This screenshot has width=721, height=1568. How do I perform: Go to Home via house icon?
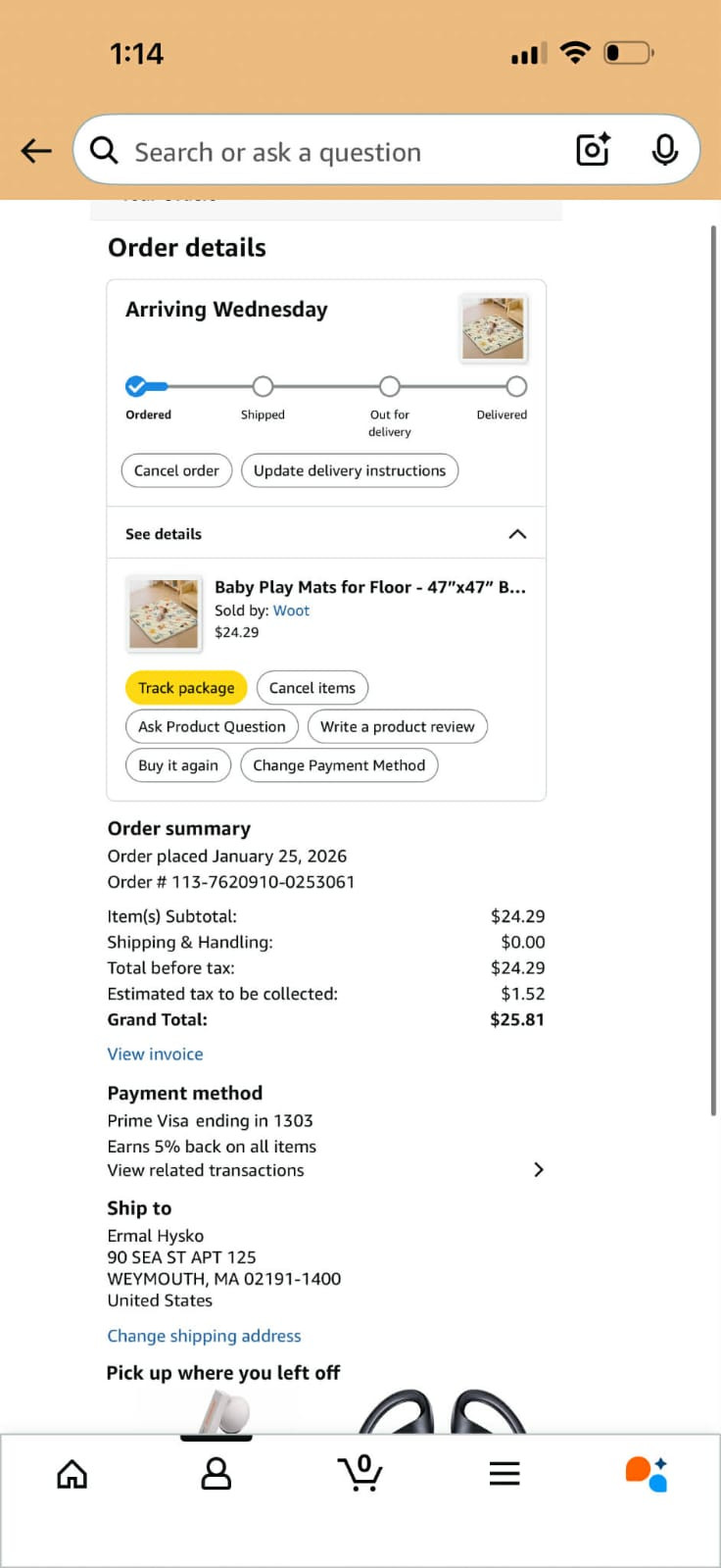coord(72,1474)
